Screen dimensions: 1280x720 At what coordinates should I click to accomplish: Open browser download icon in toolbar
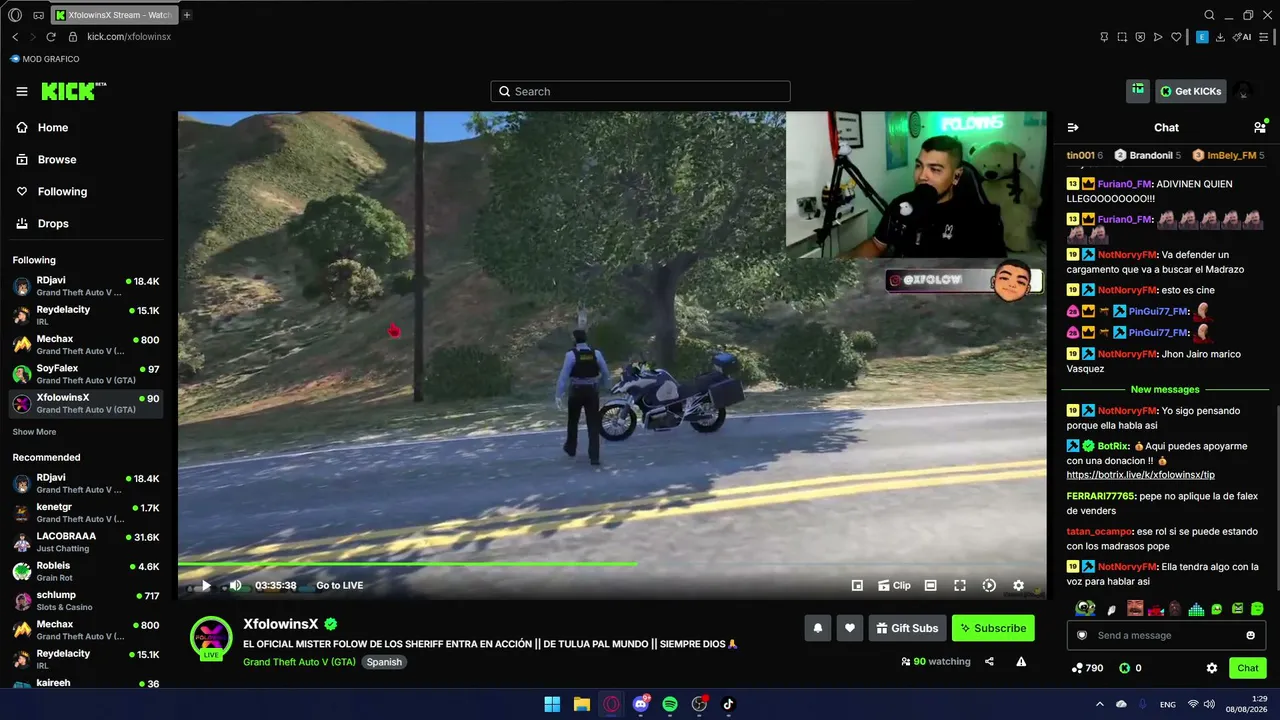point(1220,37)
